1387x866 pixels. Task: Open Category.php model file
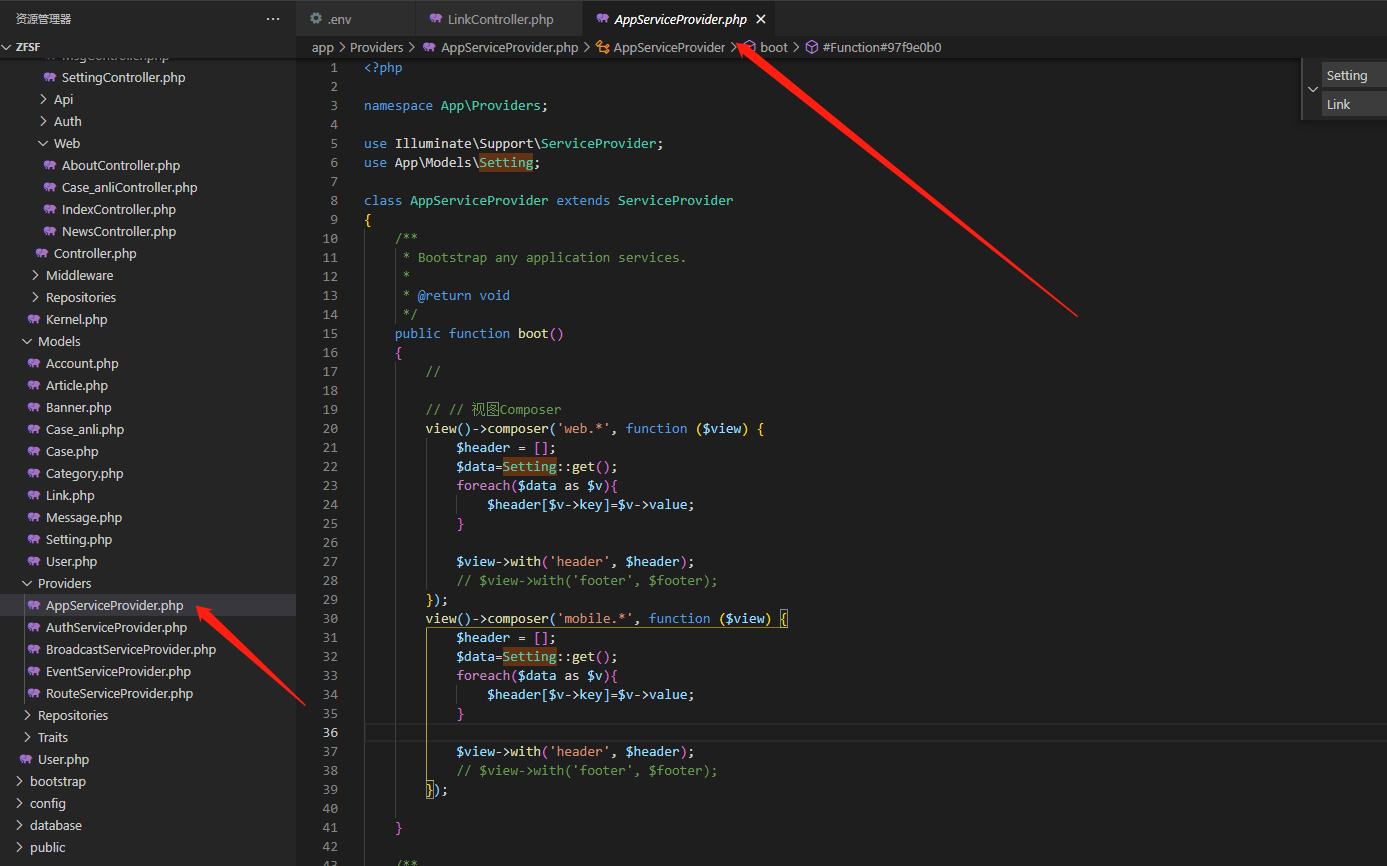(x=84, y=473)
